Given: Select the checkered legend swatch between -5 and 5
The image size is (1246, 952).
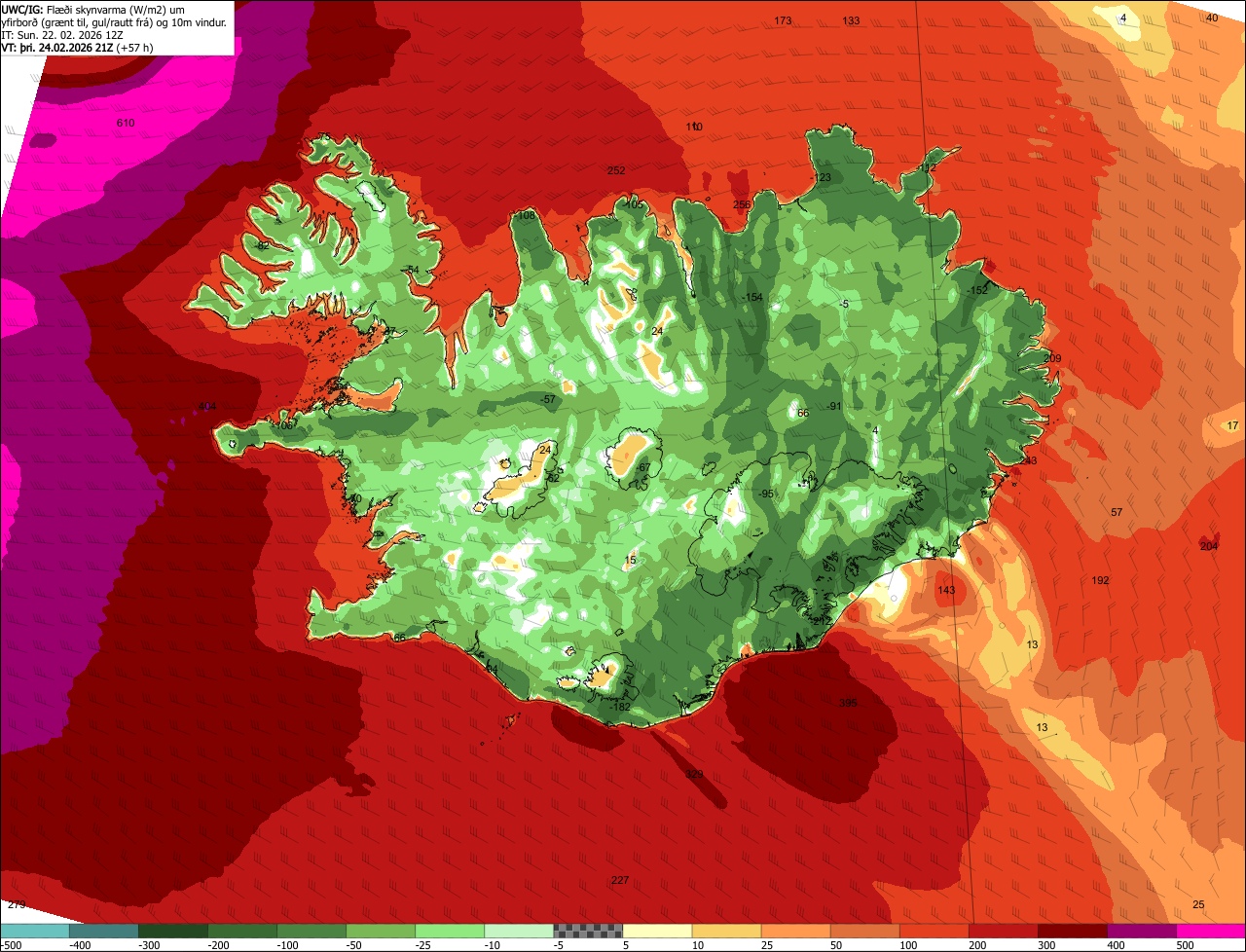Looking at the screenshot, I should click(588, 931).
